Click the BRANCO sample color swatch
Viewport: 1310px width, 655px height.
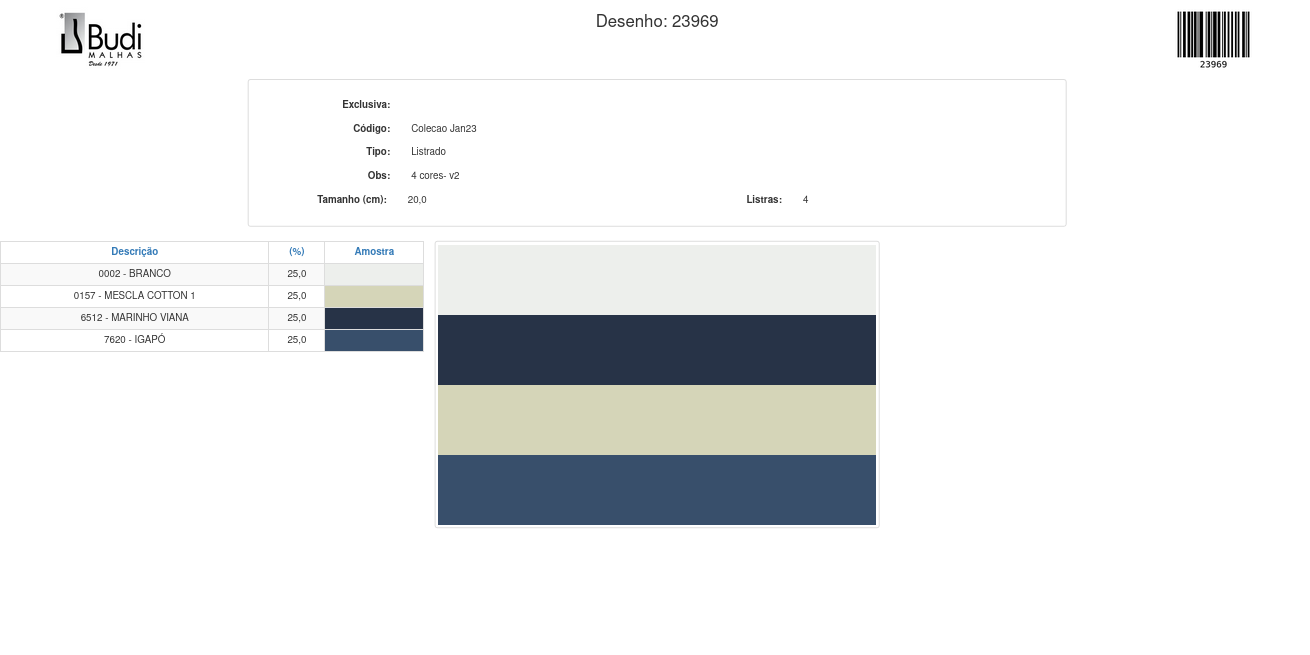point(374,274)
